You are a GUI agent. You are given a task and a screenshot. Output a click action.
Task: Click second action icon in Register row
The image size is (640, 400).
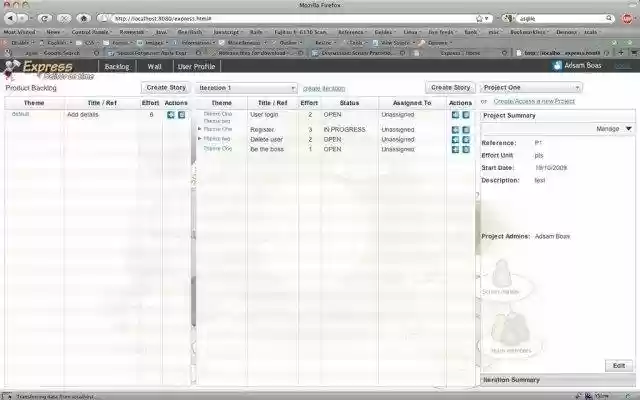pos(466,130)
